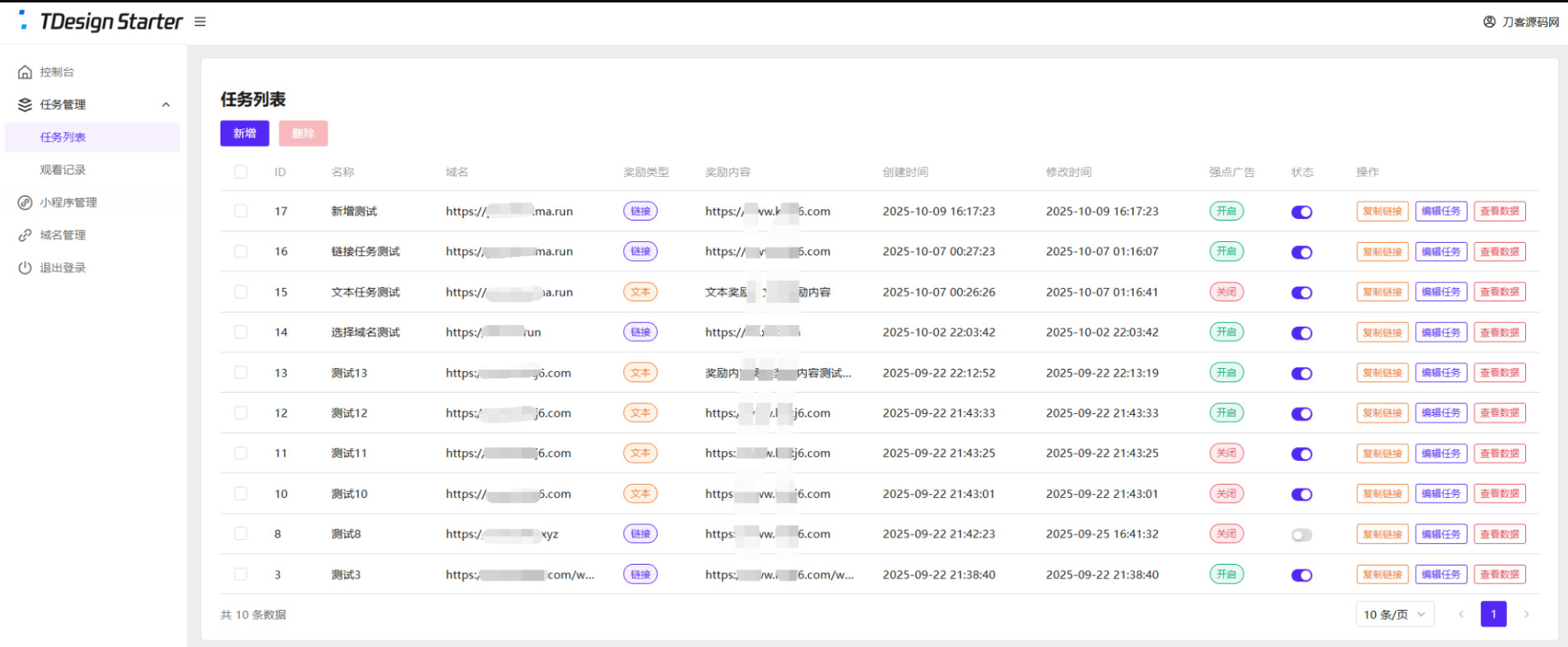Click the hamburger menu collapse icon
The image size is (1568, 647).
(x=200, y=21)
